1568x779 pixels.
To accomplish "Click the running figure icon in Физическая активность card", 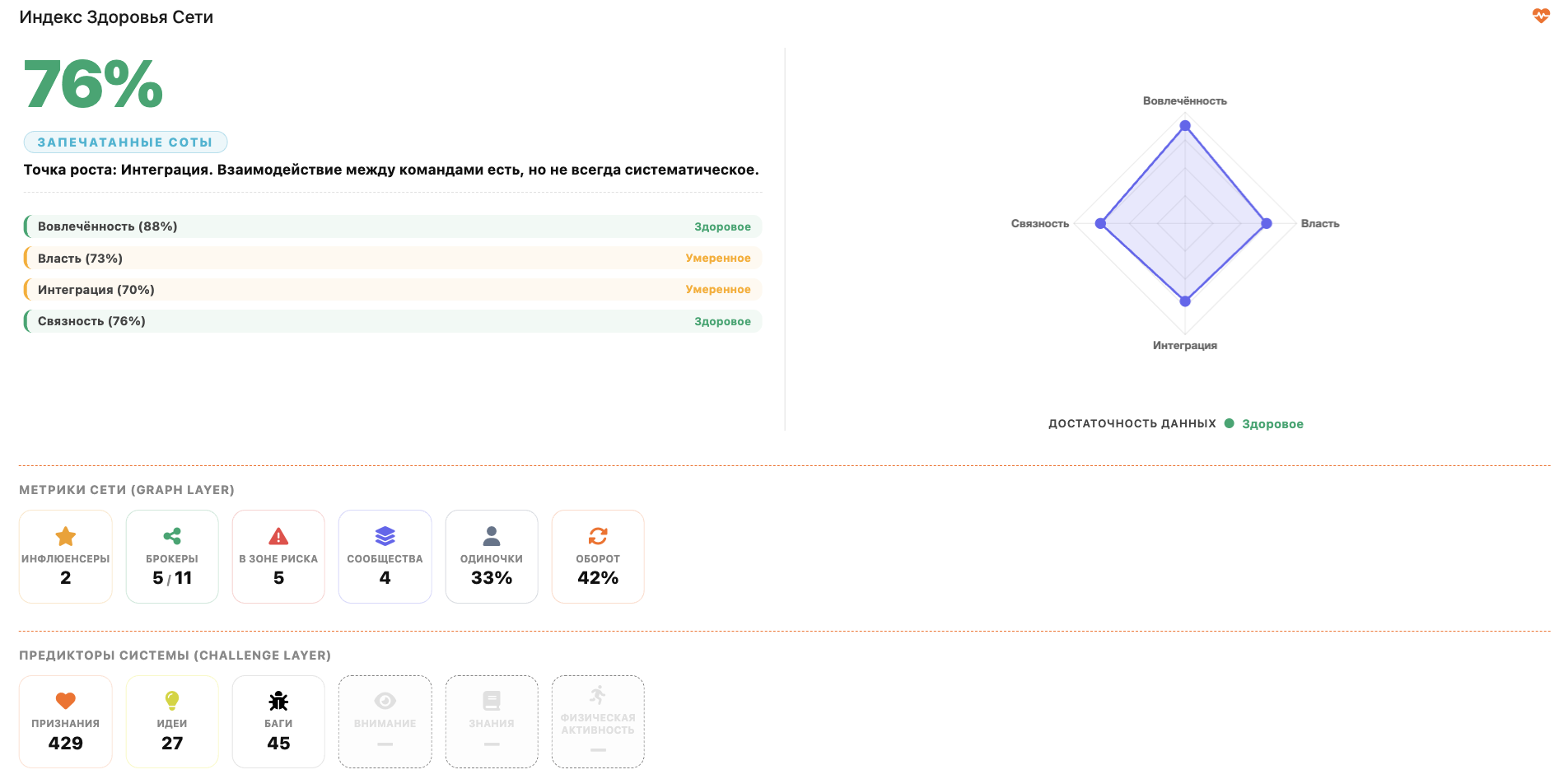I will (x=598, y=695).
